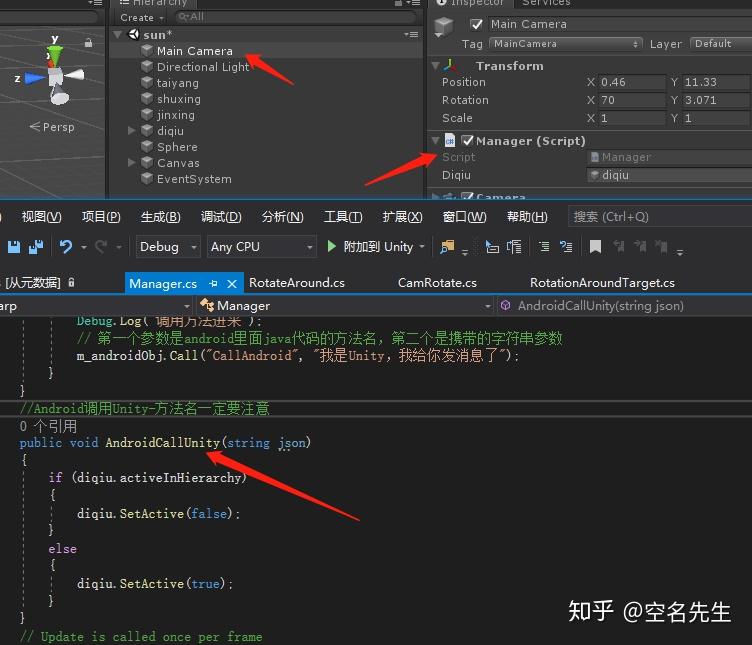Select EventSystem in Hierarchy

coord(194,179)
